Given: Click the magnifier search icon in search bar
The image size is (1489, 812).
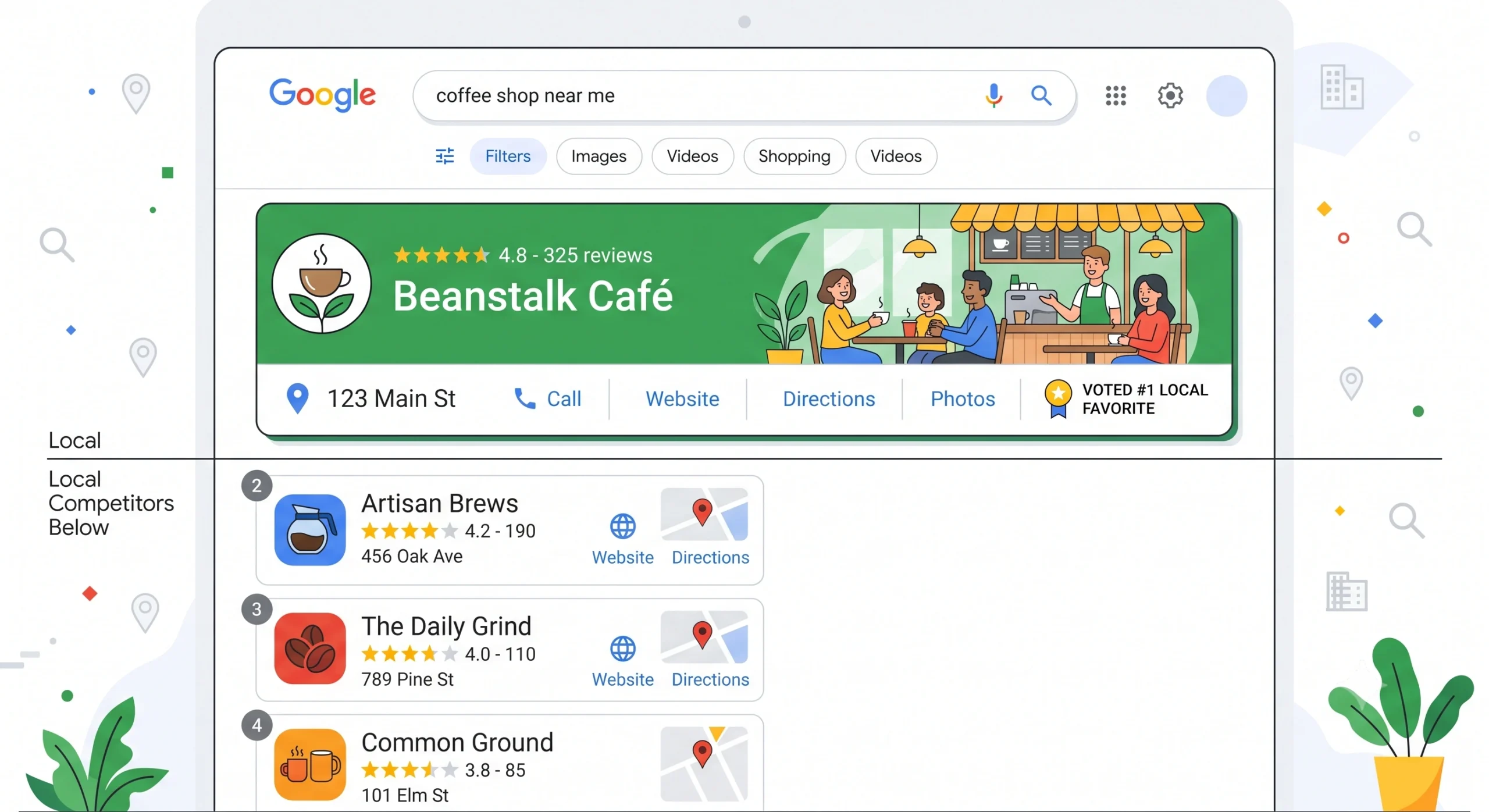Looking at the screenshot, I should point(1041,95).
